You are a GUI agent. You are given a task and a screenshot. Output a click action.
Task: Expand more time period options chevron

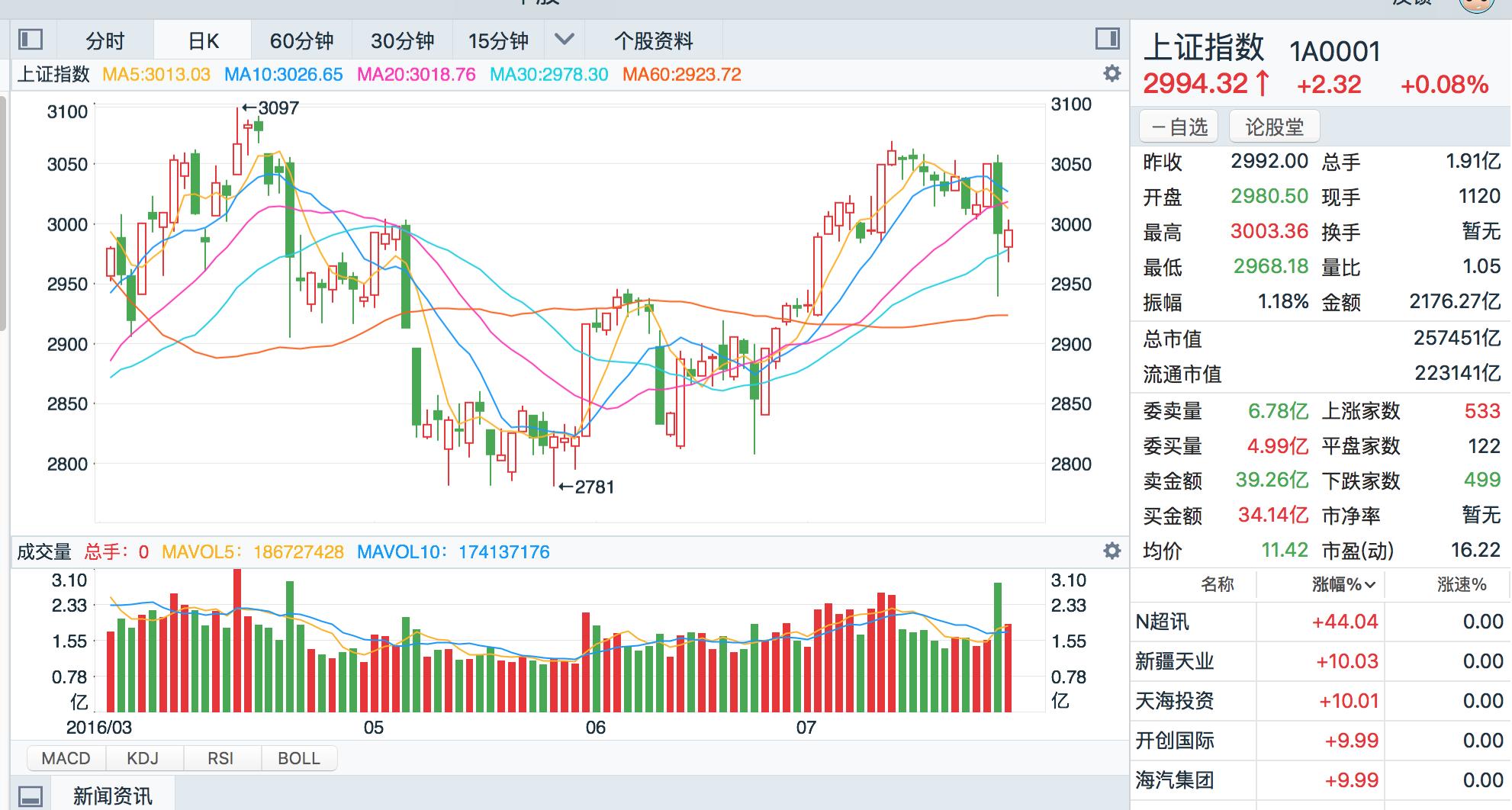pos(564,40)
